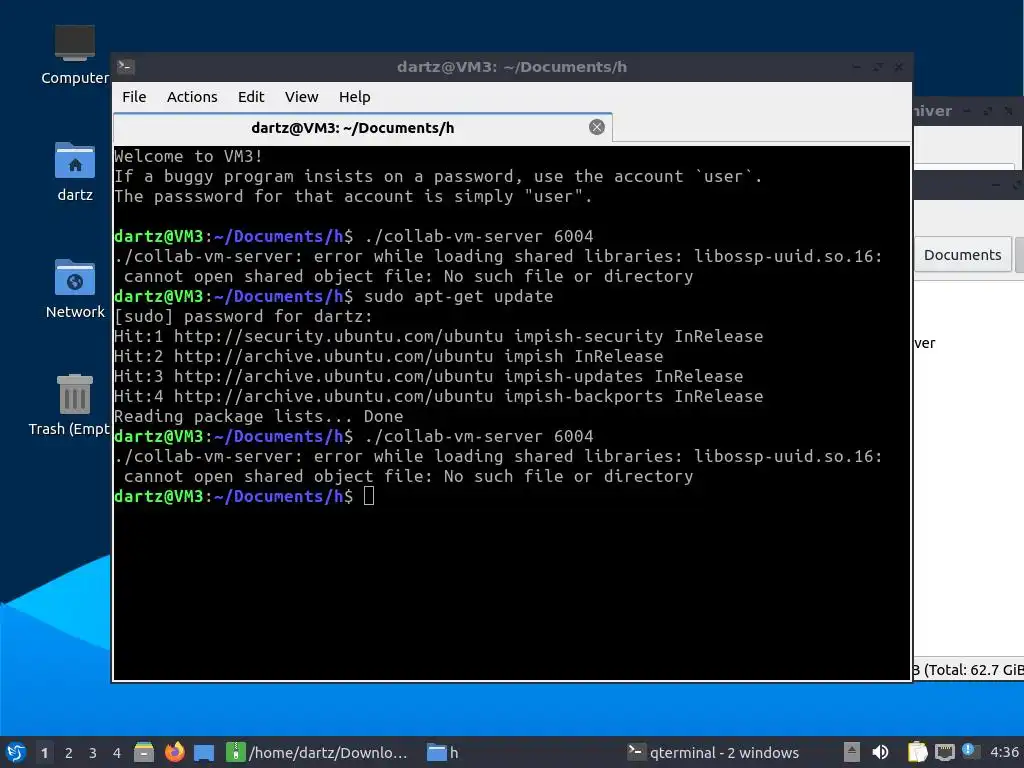Select the dartz@VM3: ~/Documents/h terminal tab
The image size is (1024, 768).
(362, 127)
